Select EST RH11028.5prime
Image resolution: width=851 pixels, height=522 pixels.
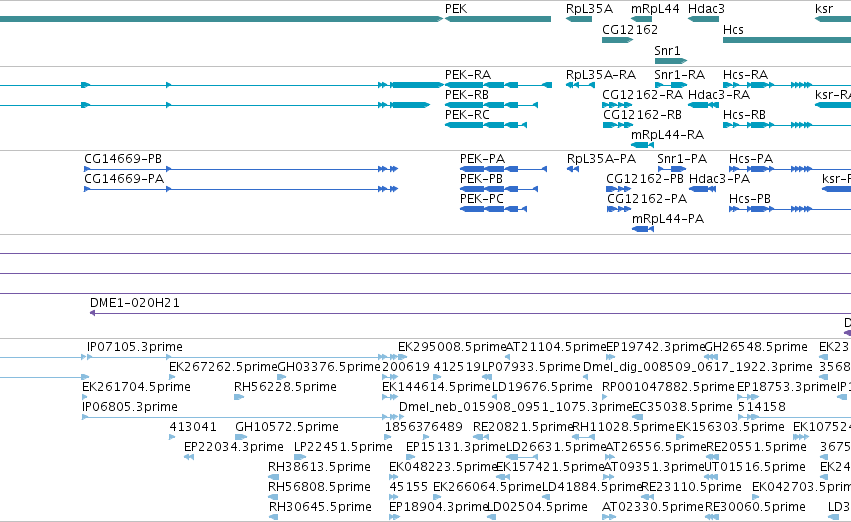[x=624, y=427]
